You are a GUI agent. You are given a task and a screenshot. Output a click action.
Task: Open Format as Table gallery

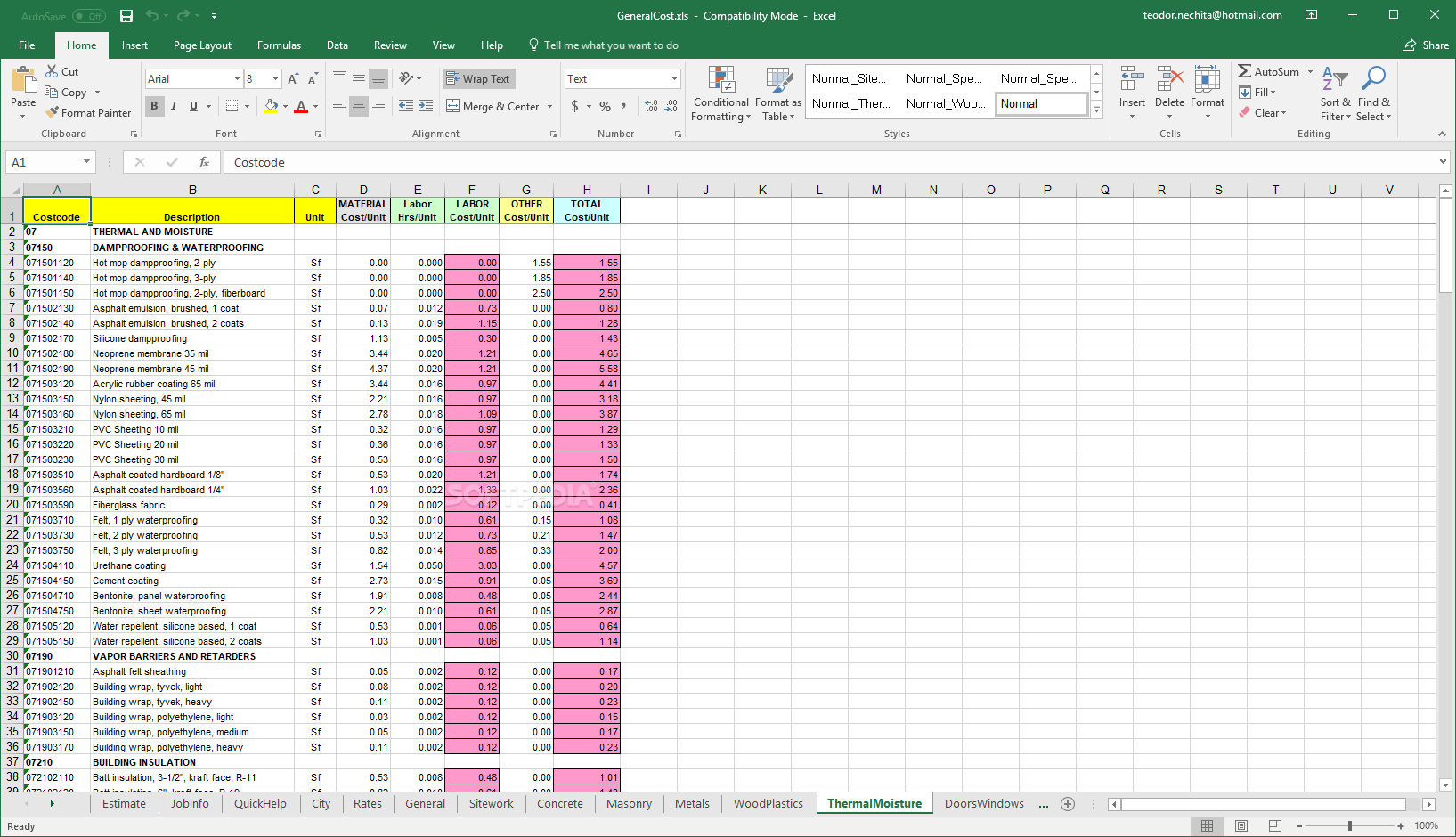[778, 93]
